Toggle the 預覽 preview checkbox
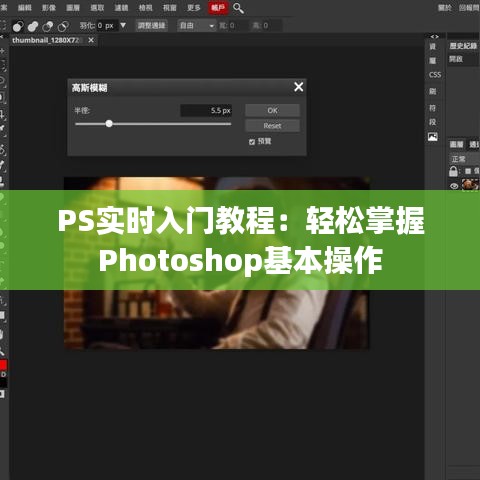480x480 pixels. tap(252, 142)
